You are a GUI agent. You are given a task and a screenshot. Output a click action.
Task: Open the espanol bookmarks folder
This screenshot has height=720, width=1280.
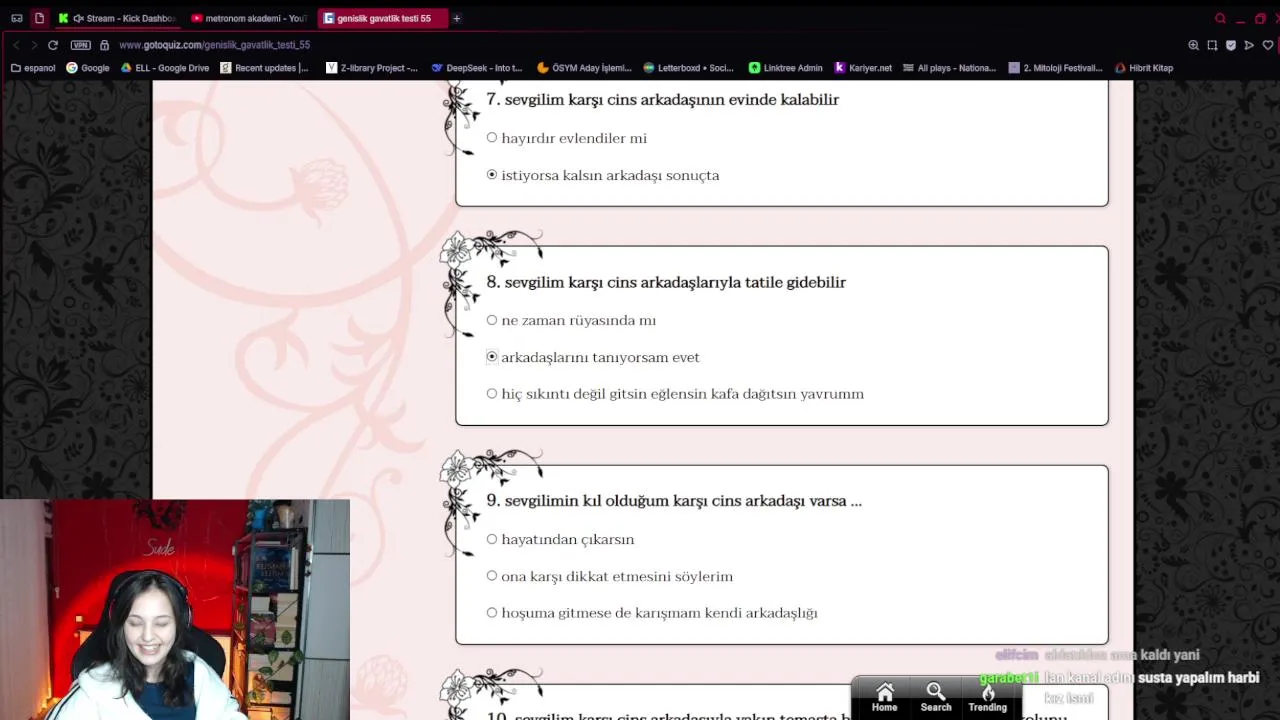[33, 68]
